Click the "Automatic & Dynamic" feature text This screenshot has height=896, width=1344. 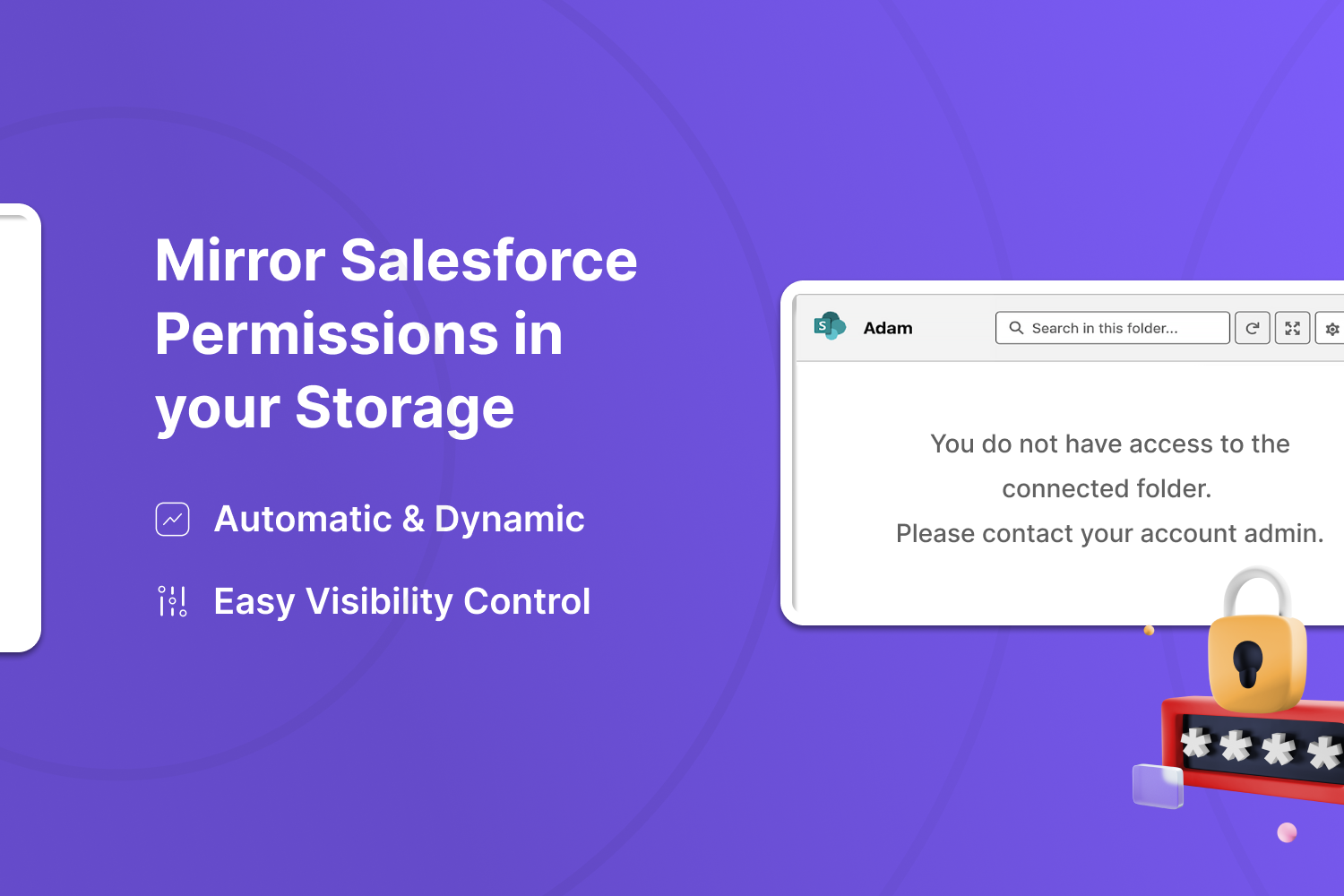click(399, 519)
